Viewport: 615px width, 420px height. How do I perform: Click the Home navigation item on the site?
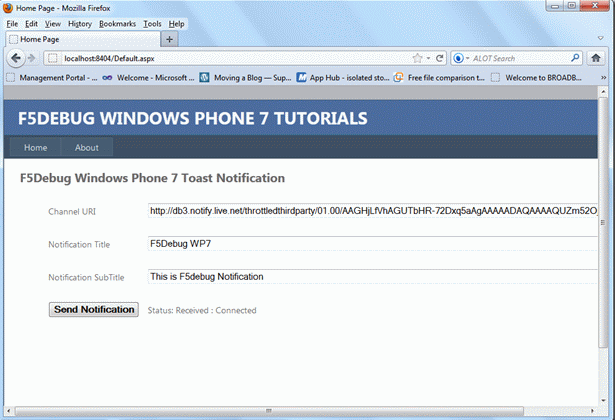click(x=35, y=147)
